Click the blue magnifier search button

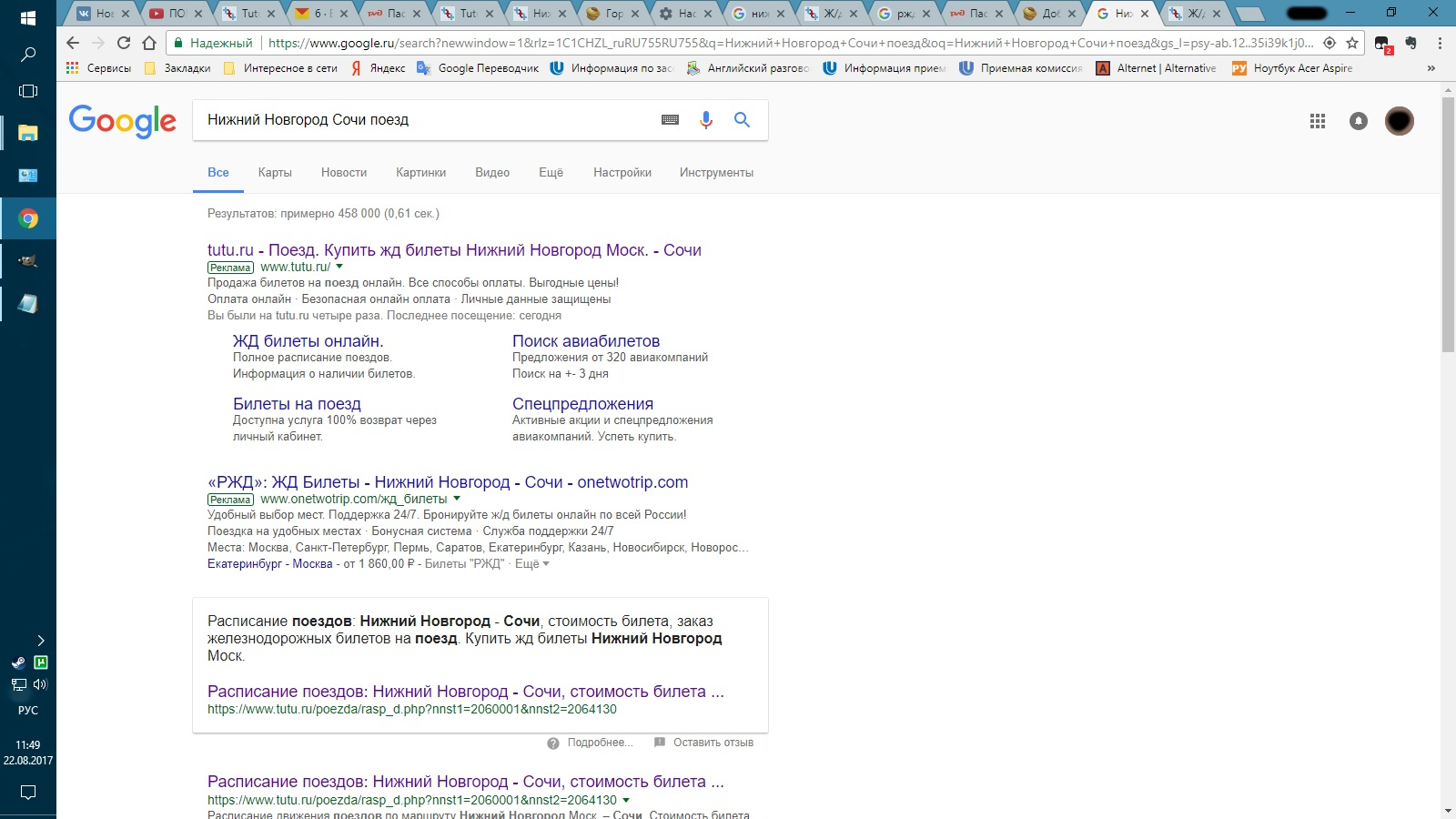tap(742, 120)
